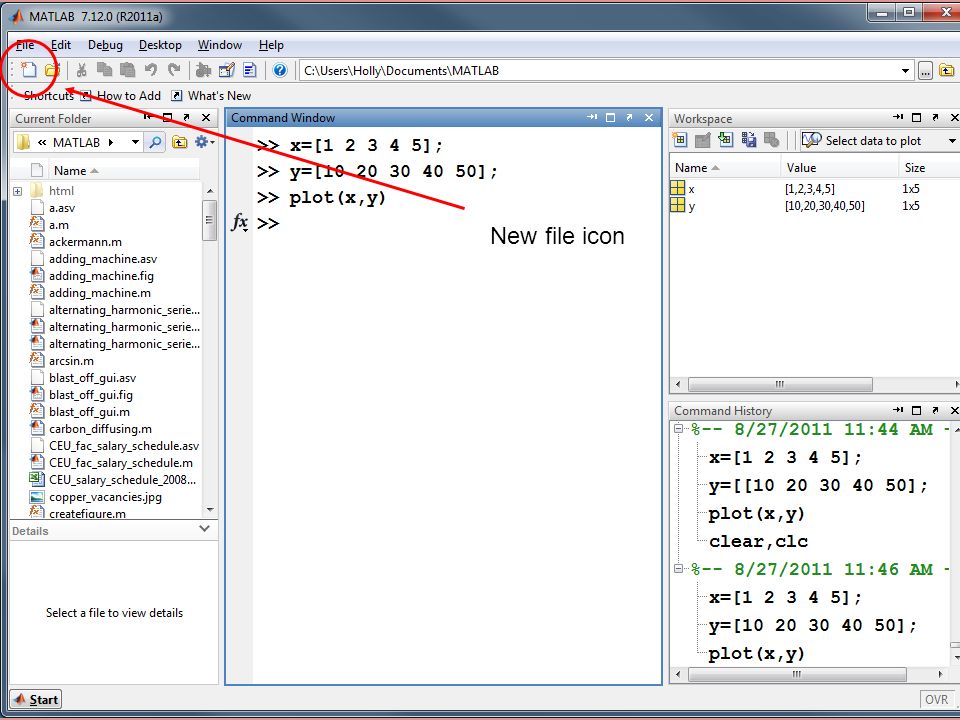Click the Open file folder icon
The height and width of the screenshot is (720, 960).
pyautogui.click(x=52, y=70)
